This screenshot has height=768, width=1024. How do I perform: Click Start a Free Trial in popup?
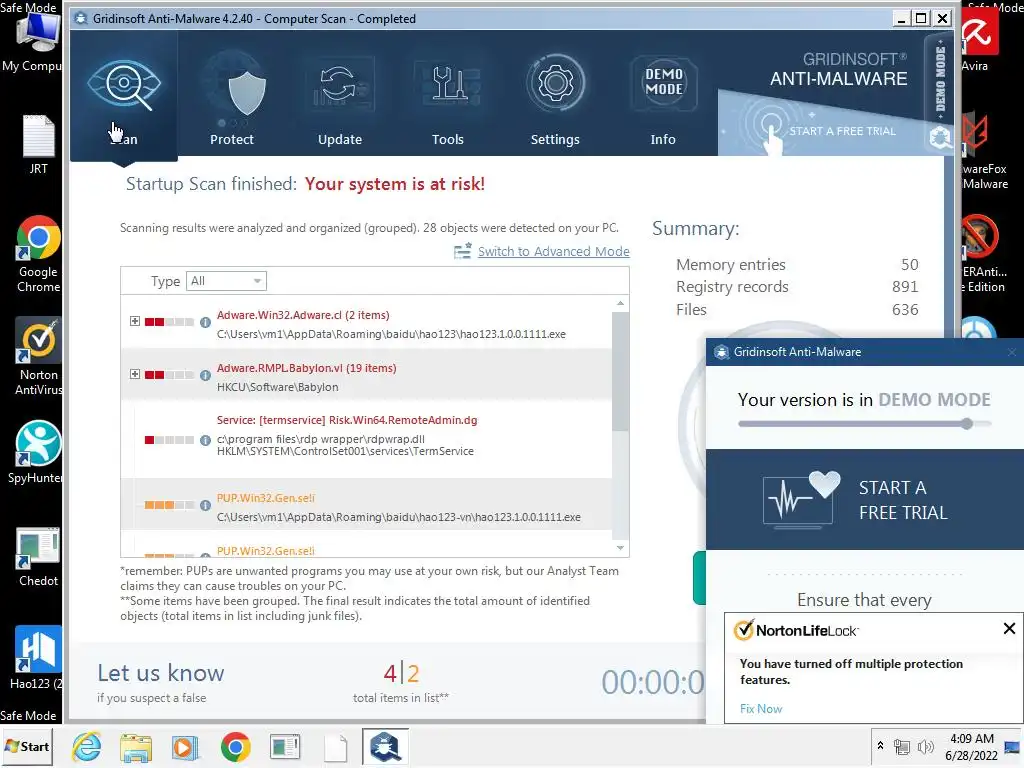865,500
